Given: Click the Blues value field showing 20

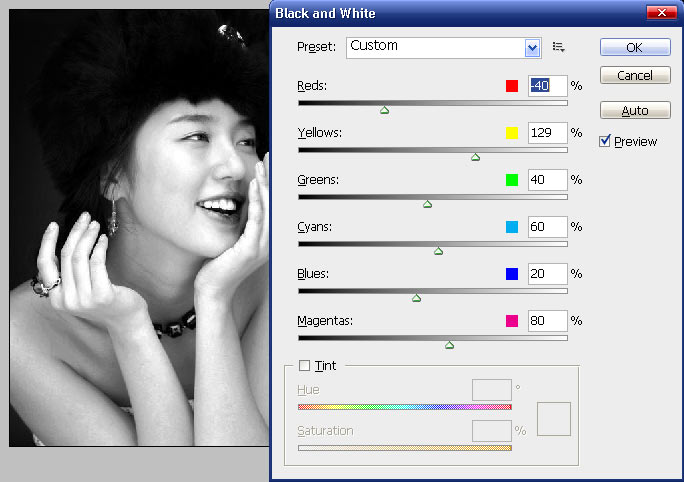Looking at the screenshot, I should (547, 274).
